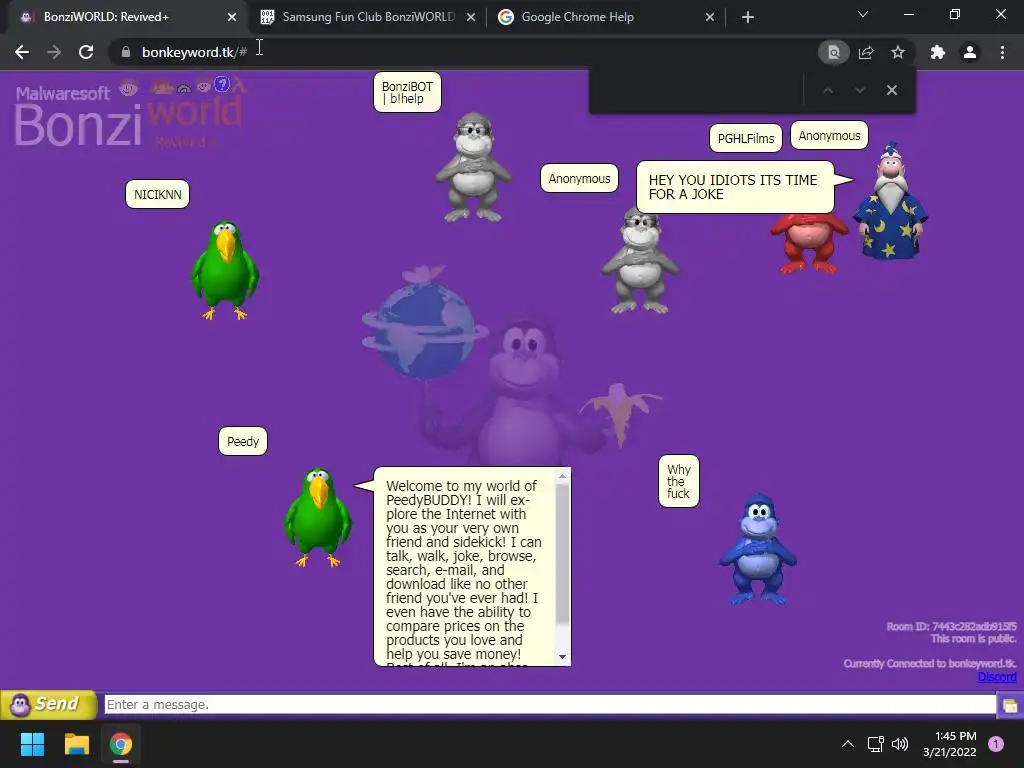Open the find-in-page search icon in the omnibox
Image resolution: width=1024 pixels, height=768 pixels.
(833, 52)
